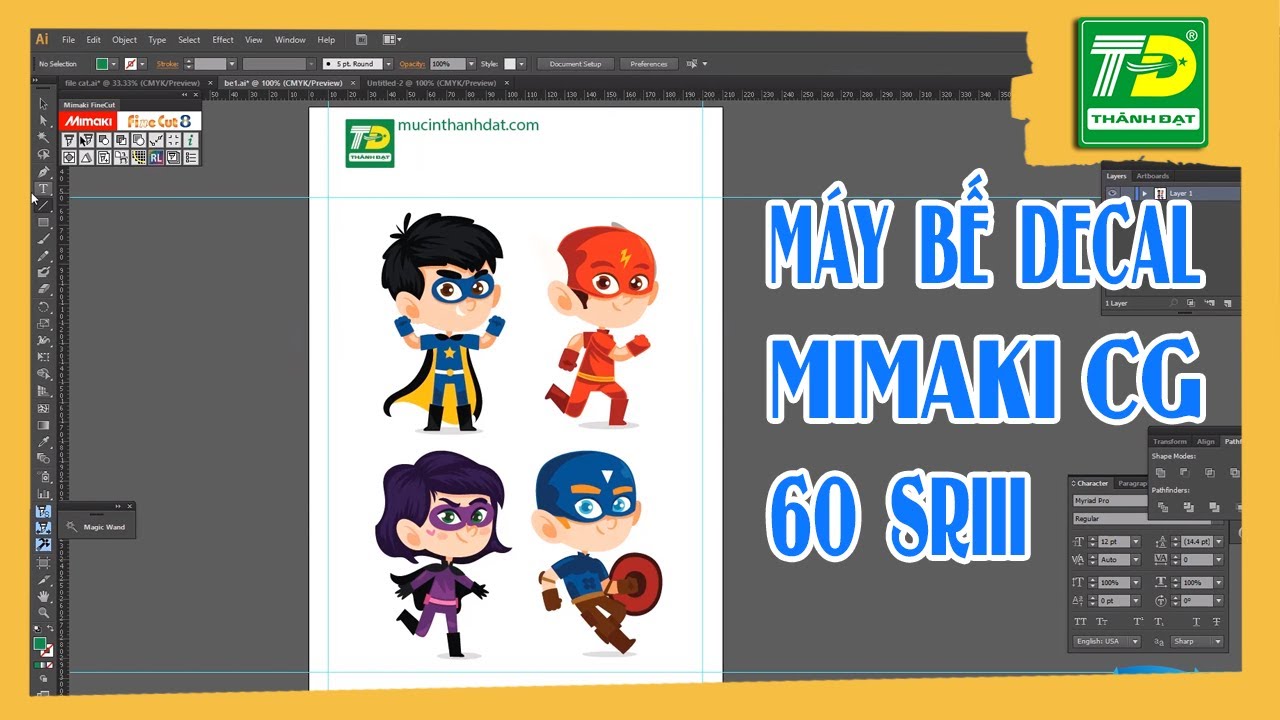Screen dimensions: 1280x720
Task: Toggle Small Caps Tt button in Character panel
Action: (x=1102, y=621)
